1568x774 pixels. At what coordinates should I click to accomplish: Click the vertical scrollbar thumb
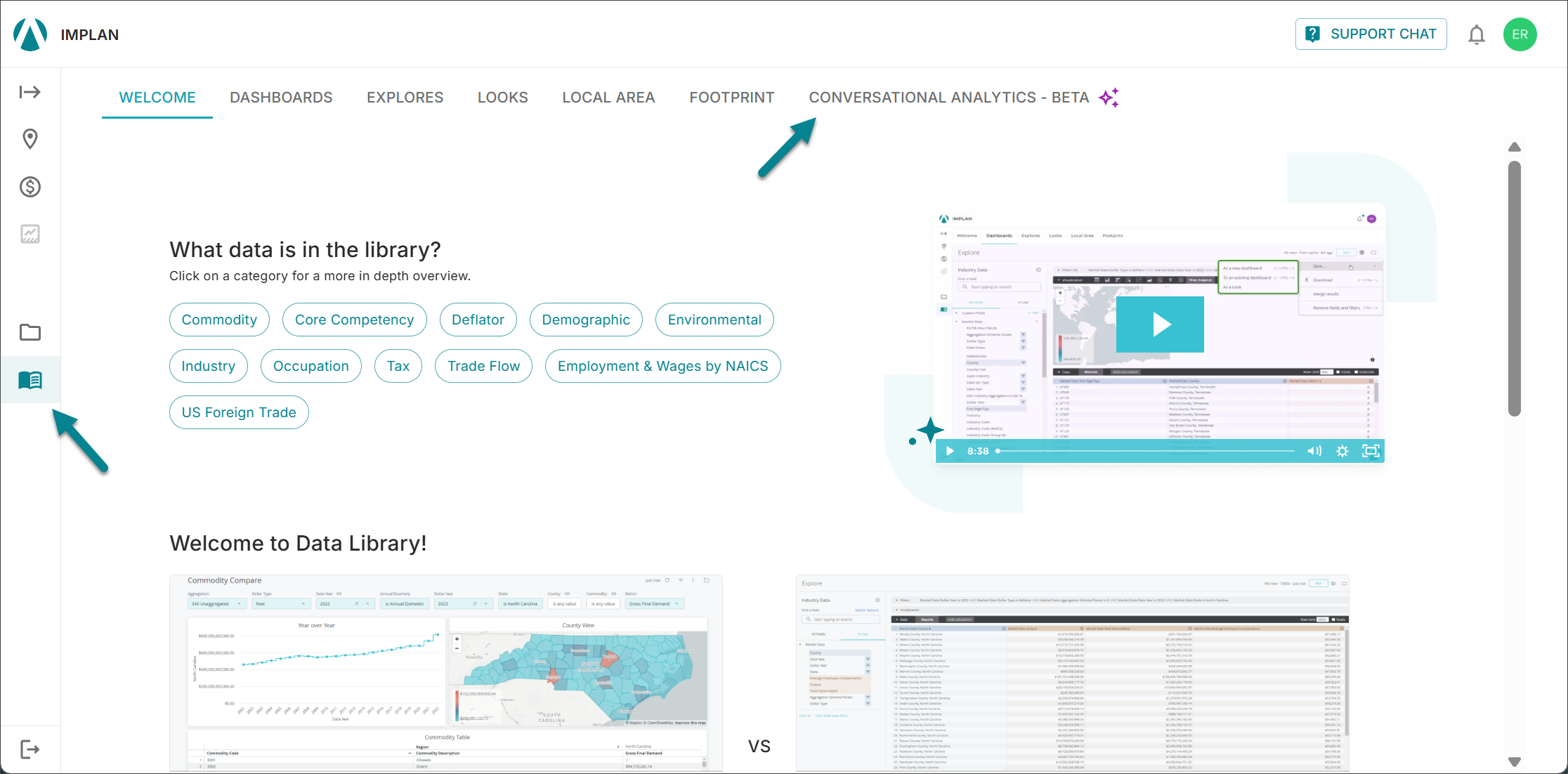tap(1515, 289)
